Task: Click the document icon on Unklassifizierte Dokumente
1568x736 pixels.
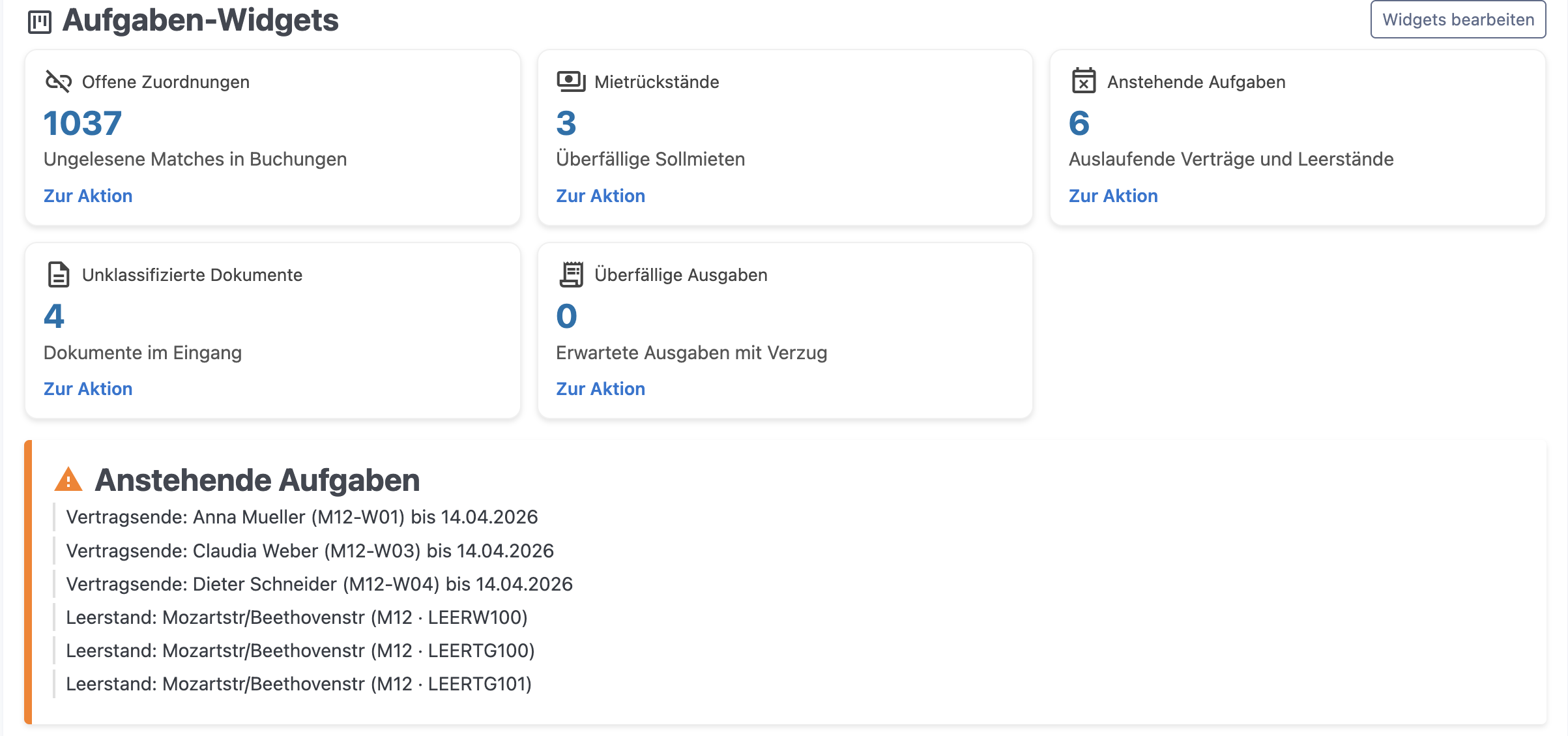Action: point(57,274)
